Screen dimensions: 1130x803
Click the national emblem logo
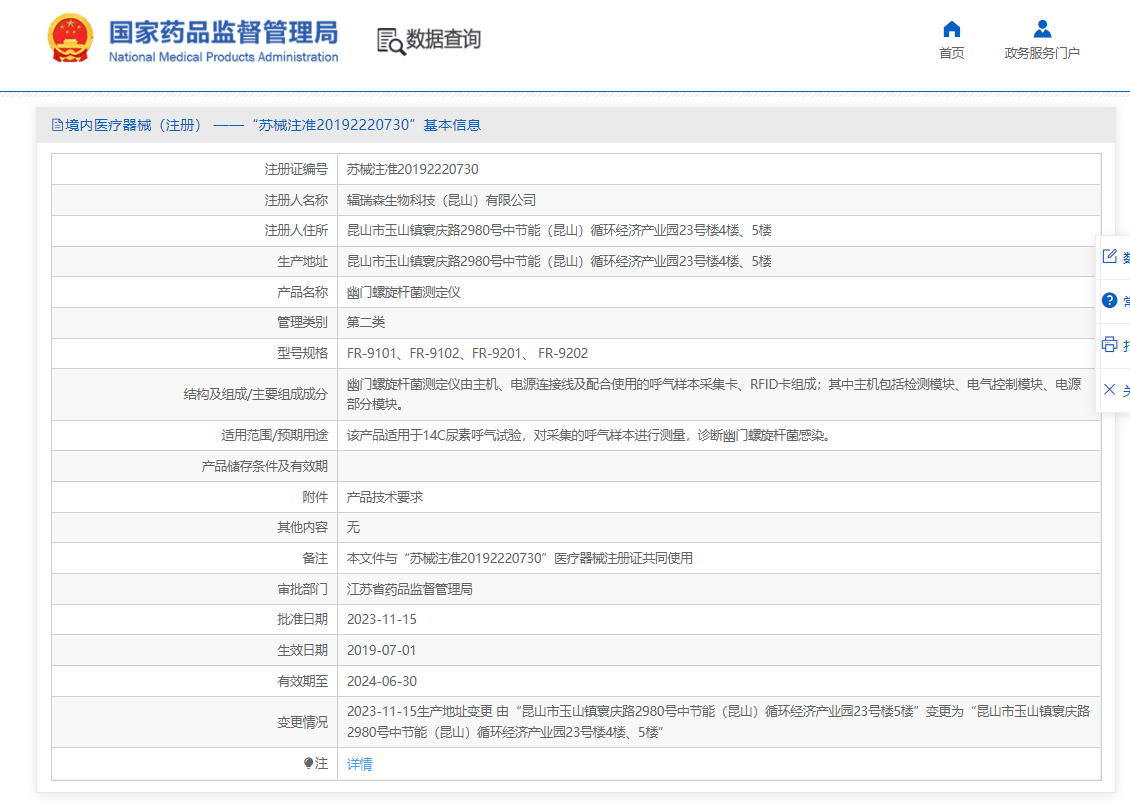click(x=70, y=38)
